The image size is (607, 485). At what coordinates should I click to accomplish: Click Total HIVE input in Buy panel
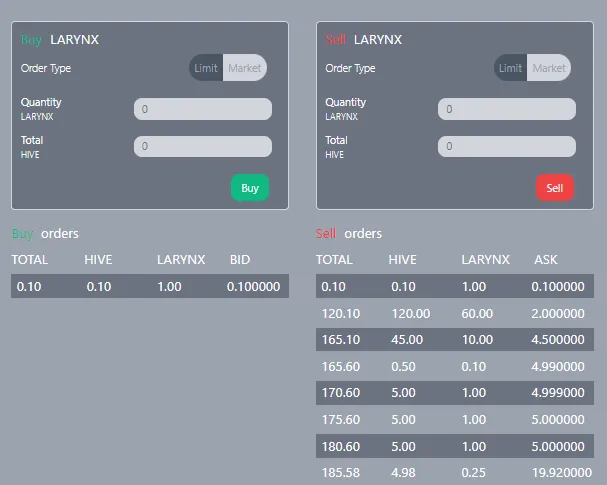203,146
